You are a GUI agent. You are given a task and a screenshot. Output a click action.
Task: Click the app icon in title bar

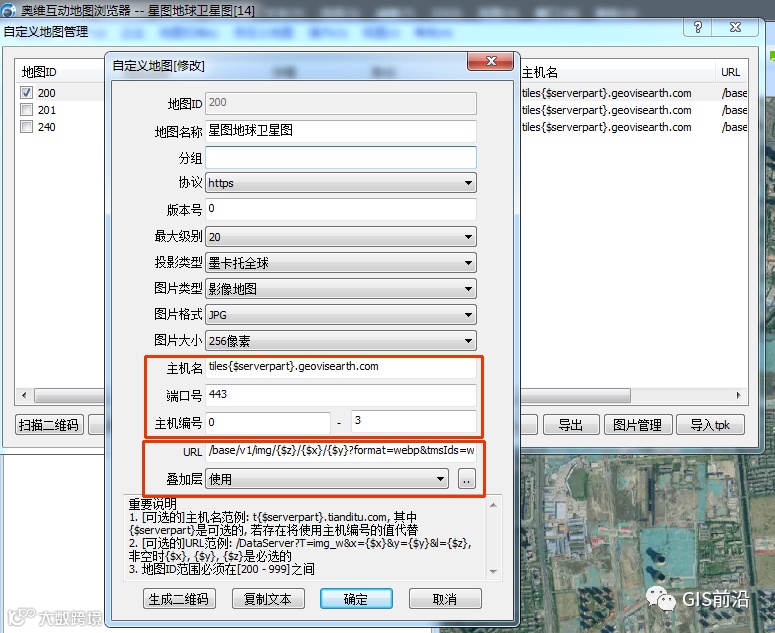click(x=8, y=10)
